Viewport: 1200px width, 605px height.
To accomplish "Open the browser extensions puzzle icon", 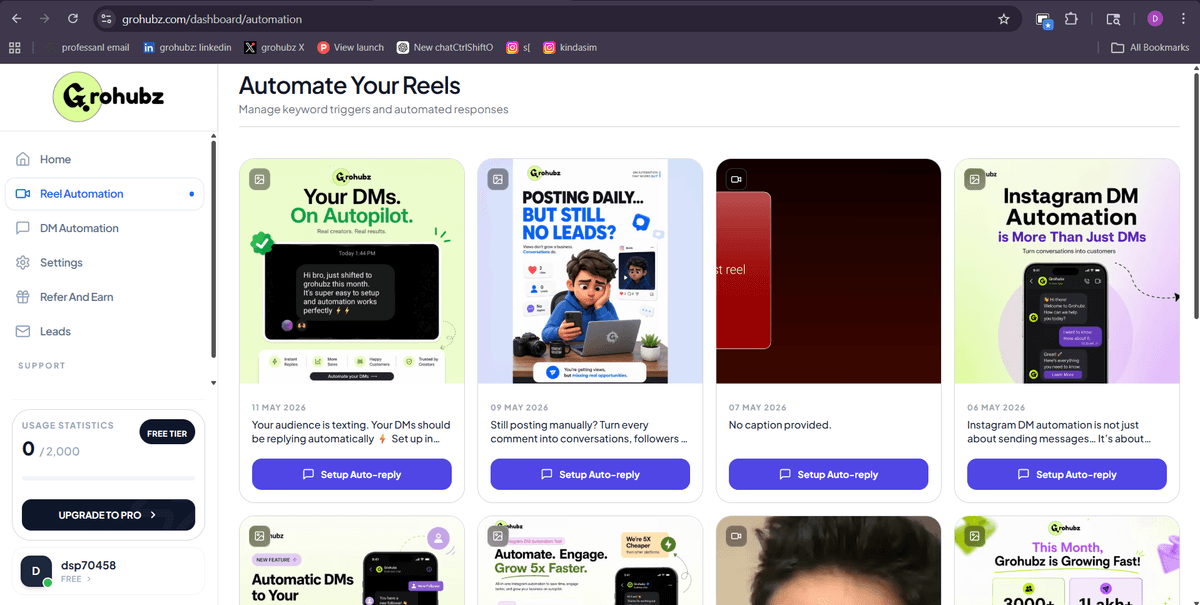I will tap(1071, 18).
